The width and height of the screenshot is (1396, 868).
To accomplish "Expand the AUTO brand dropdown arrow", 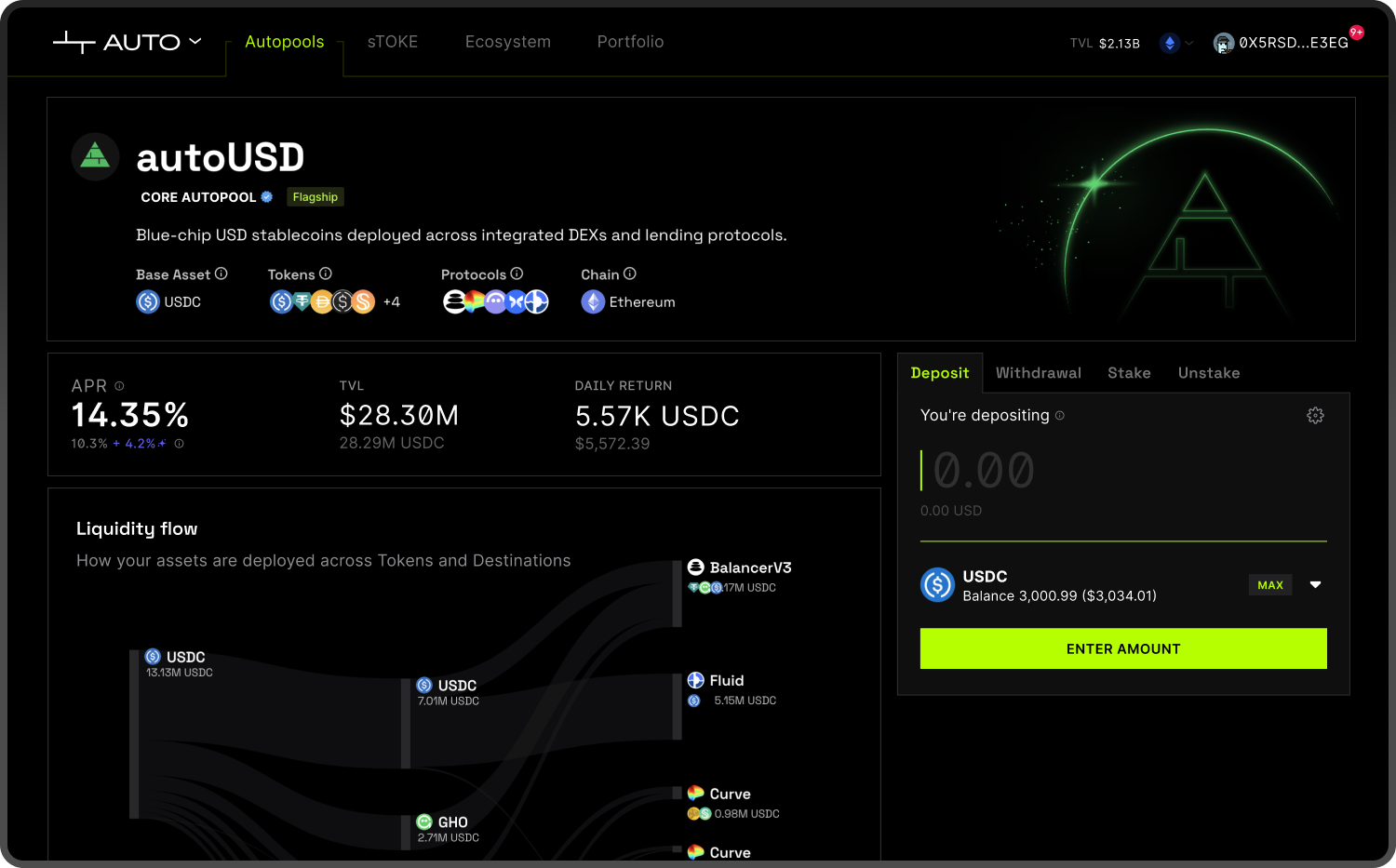I will click(x=195, y=41).
